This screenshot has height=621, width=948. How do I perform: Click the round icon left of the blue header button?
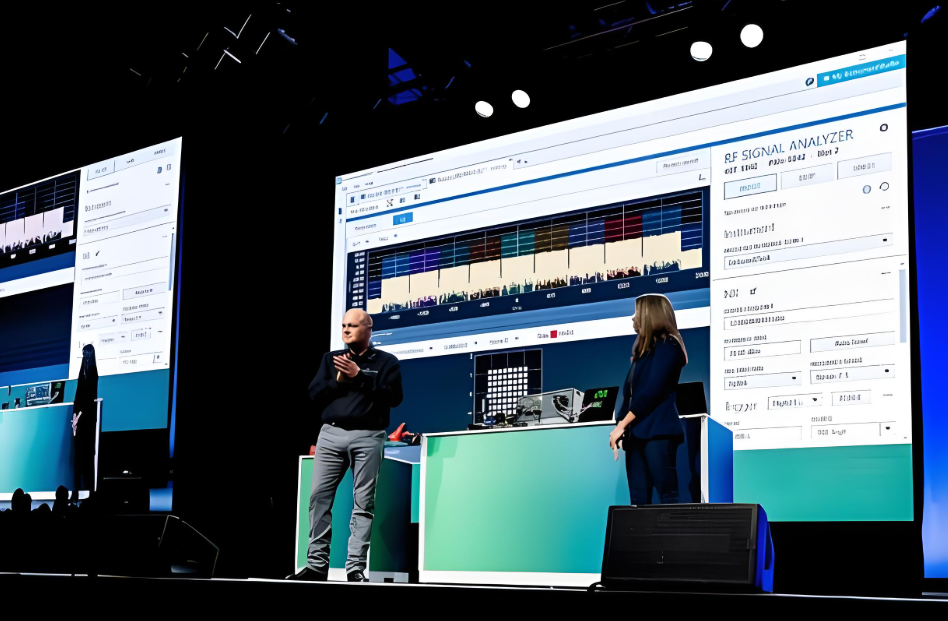pos(809,82)
